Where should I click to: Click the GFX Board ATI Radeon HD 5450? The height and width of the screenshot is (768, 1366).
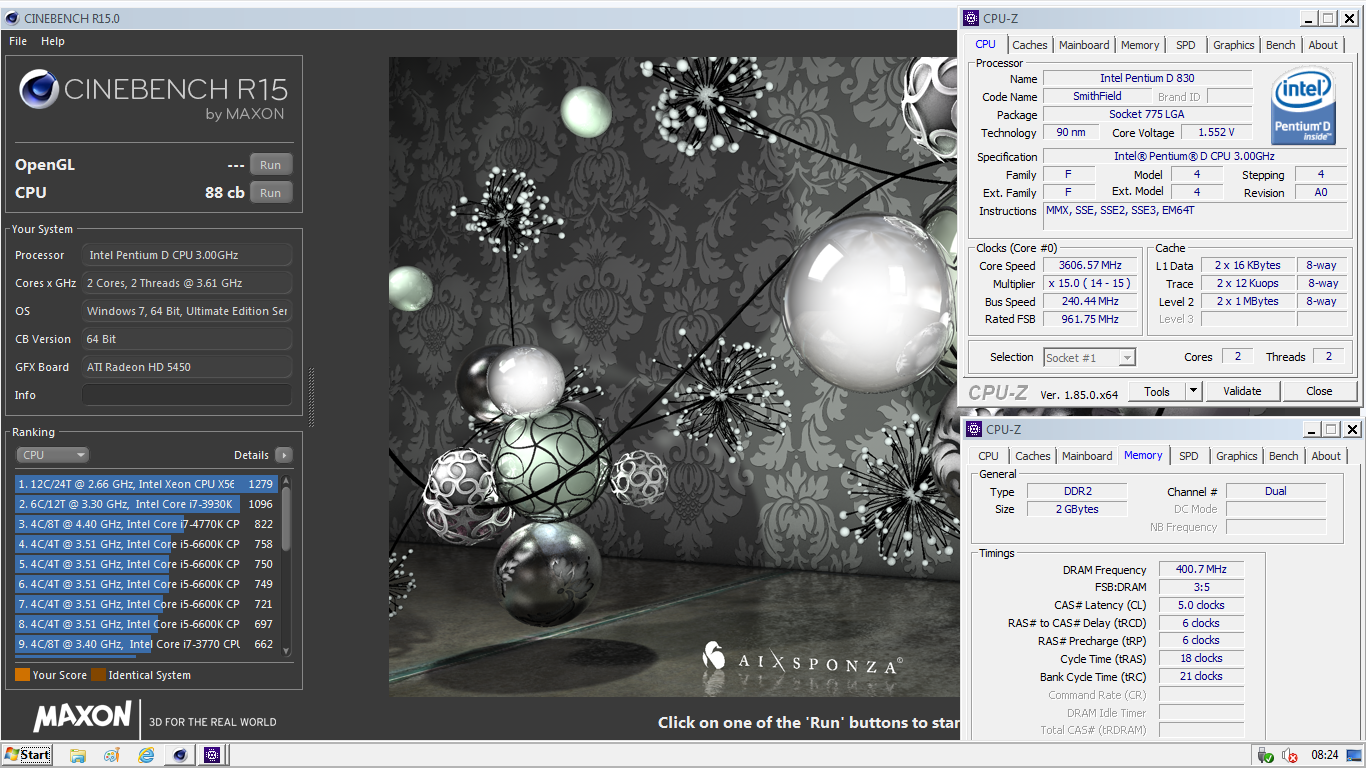click(x=187, y=367)
